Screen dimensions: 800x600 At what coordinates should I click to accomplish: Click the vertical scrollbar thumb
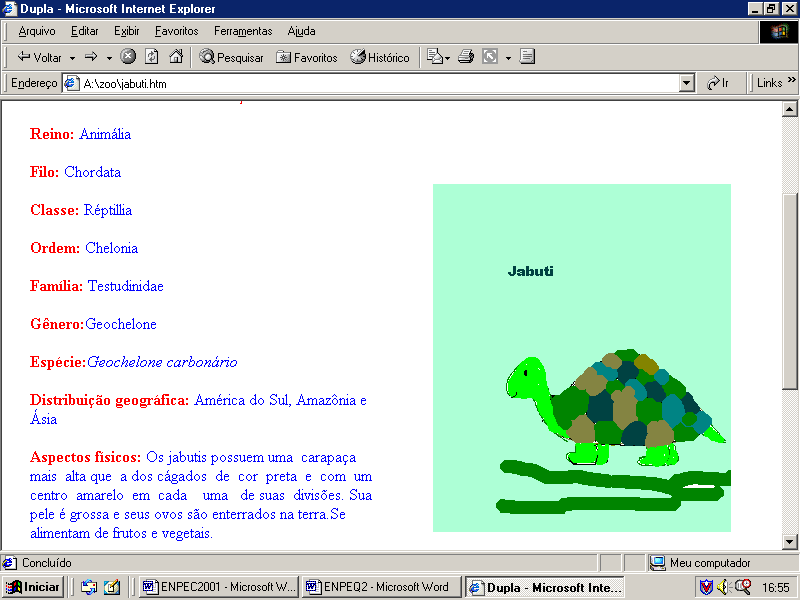[789, 292]
